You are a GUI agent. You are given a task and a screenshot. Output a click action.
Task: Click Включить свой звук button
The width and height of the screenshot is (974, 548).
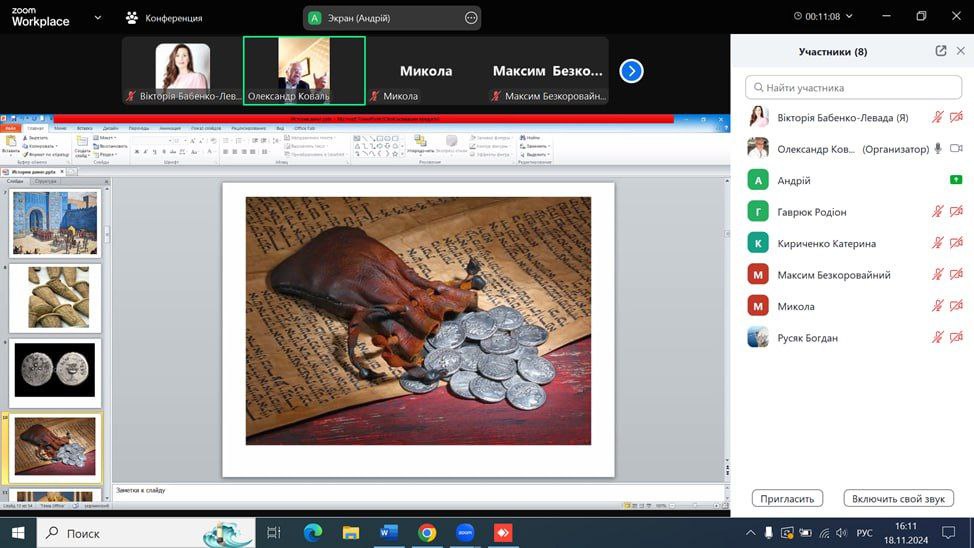click(898, 498)
